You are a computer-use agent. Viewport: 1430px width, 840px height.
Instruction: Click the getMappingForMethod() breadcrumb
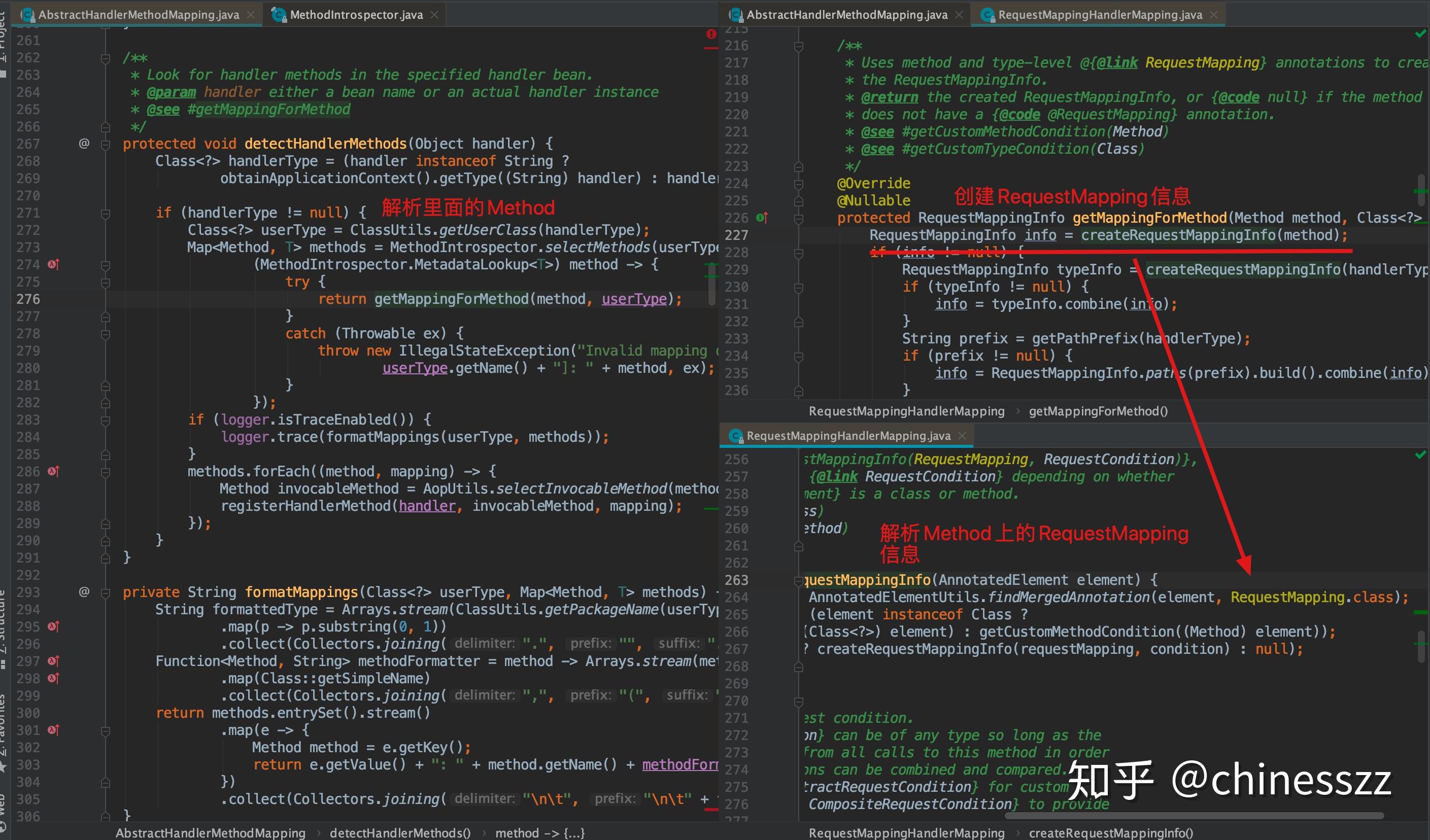pyautogui.click(x=1098, y=411)
